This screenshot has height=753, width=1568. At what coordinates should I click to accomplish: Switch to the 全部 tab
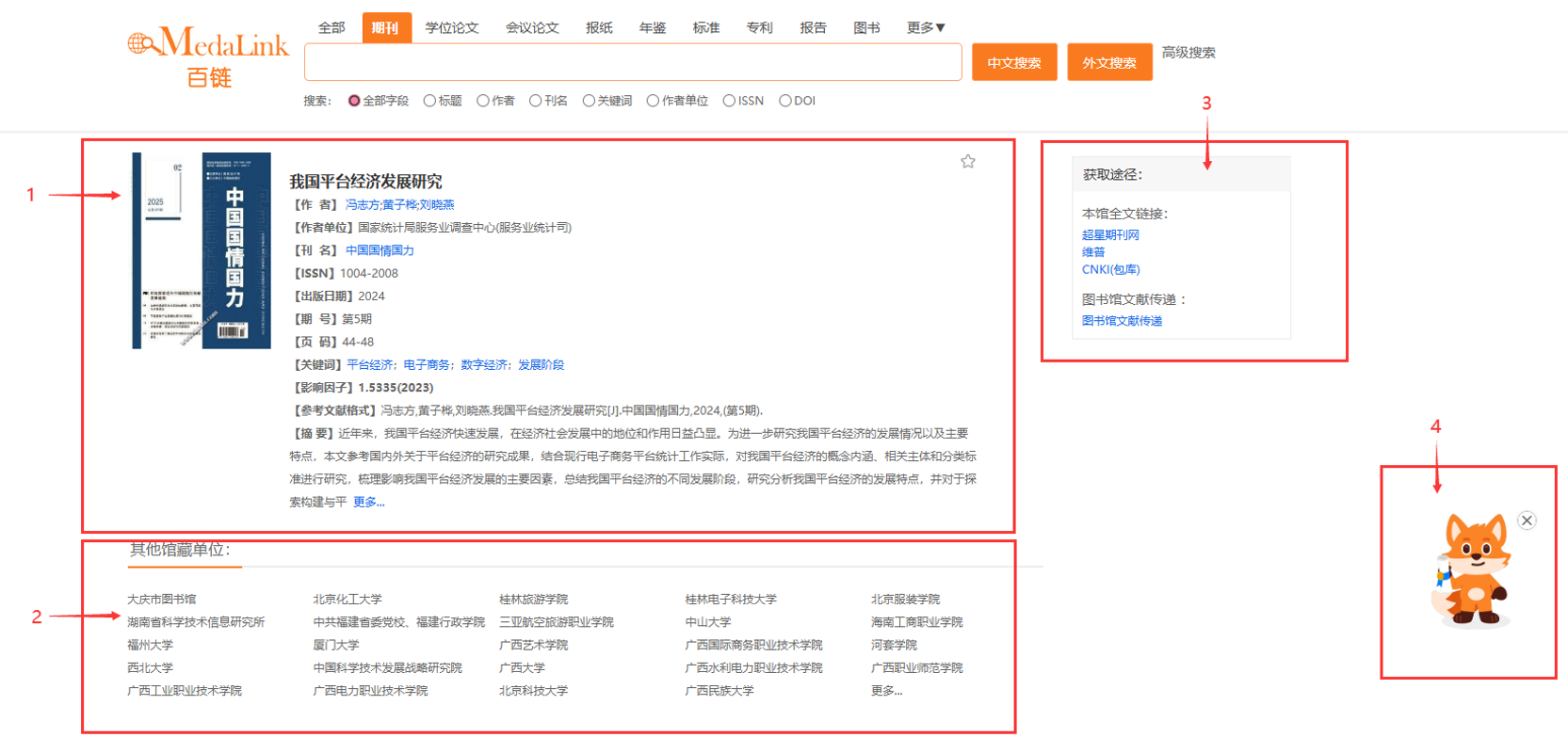pyautogui.click(x=331, y=28)
